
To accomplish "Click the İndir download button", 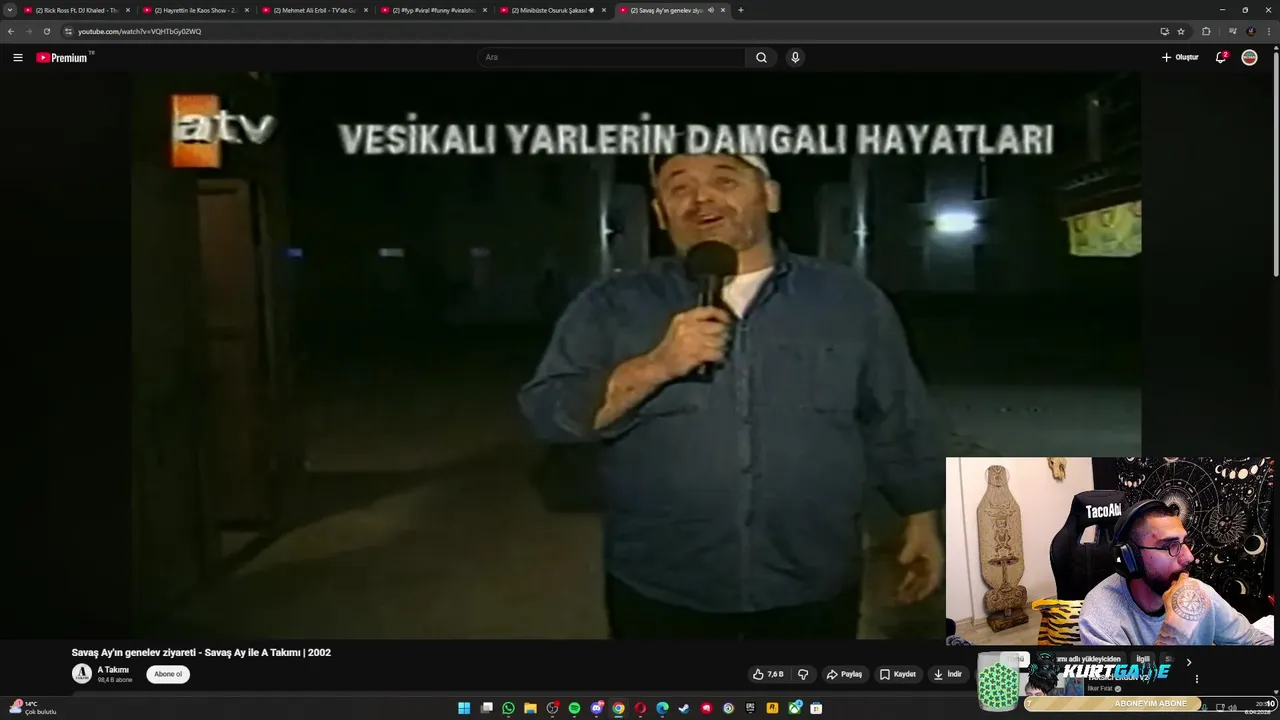I will [x=948, y=674].
